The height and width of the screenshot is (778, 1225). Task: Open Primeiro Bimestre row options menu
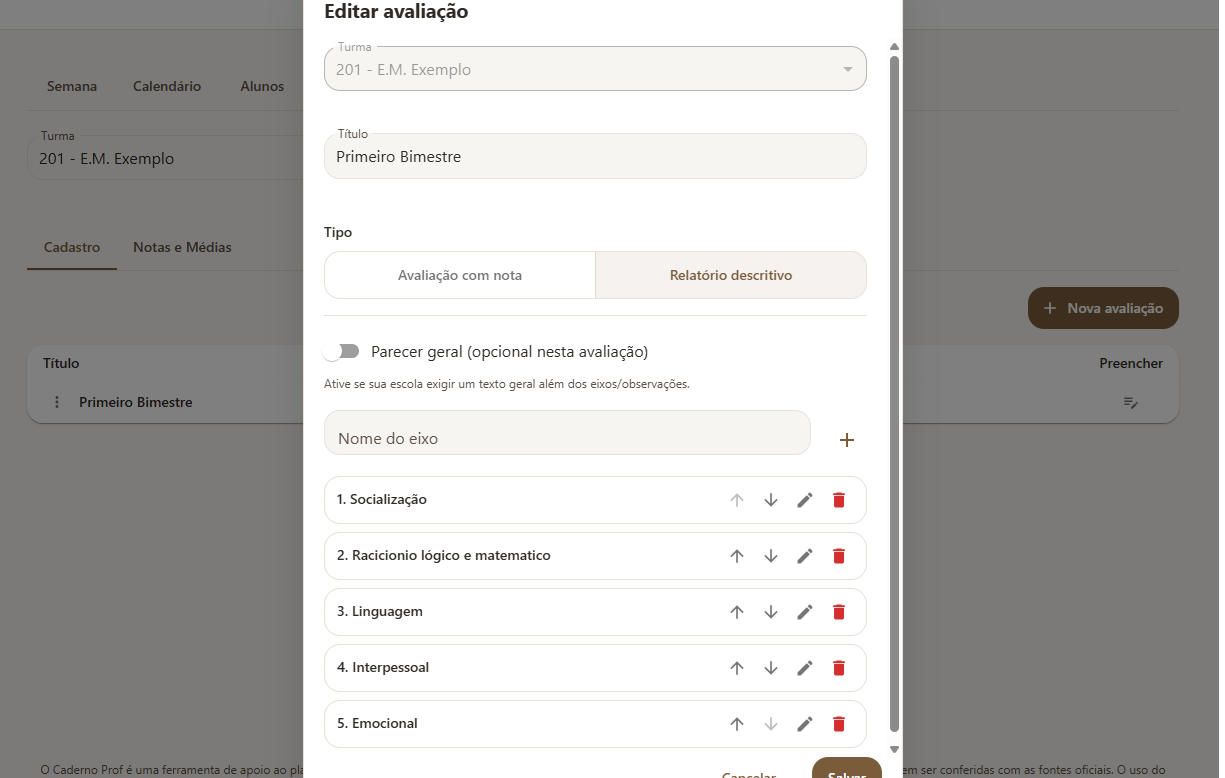click(57, 402)
